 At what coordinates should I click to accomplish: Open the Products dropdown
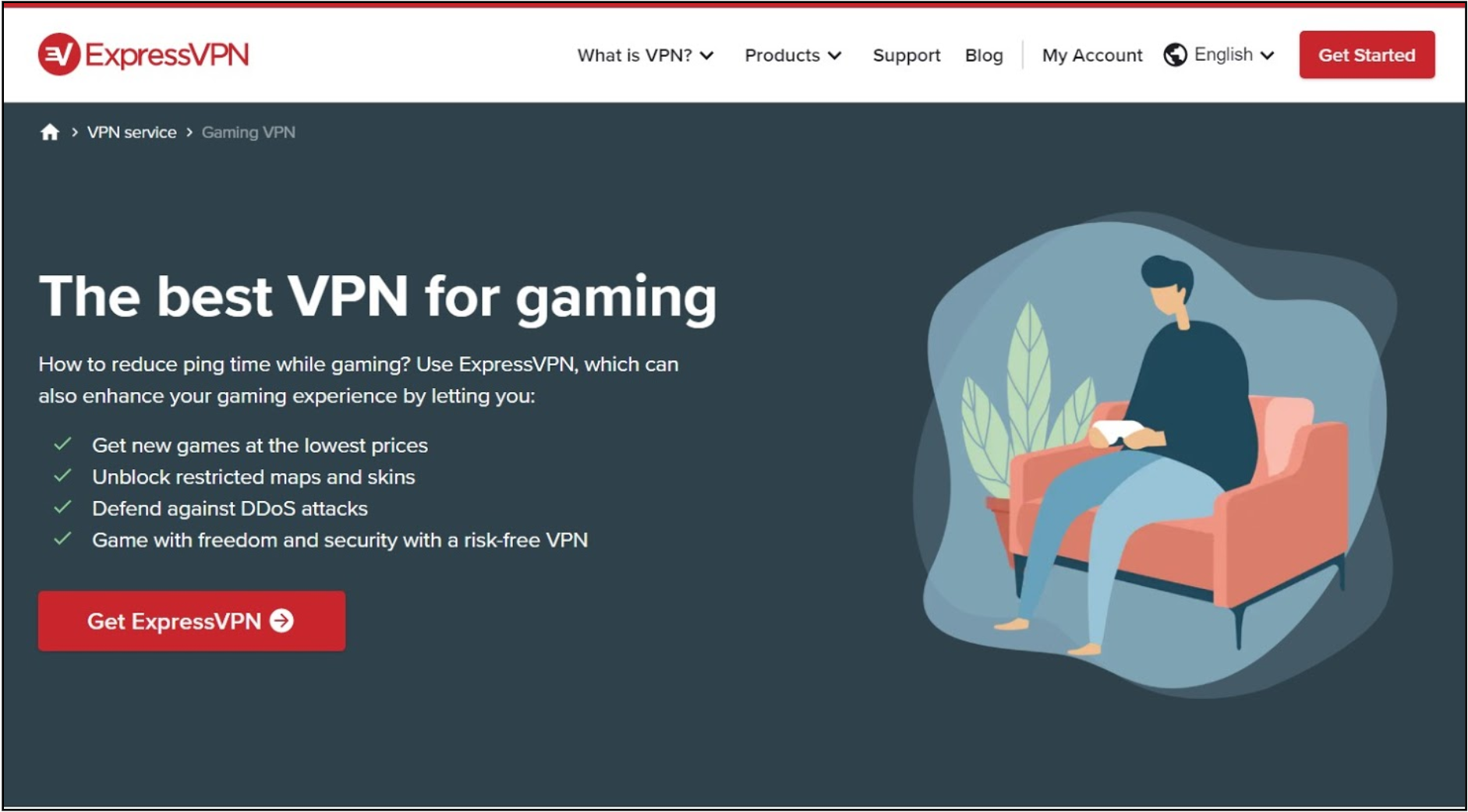pyautogui.click(x=793, y=55)
